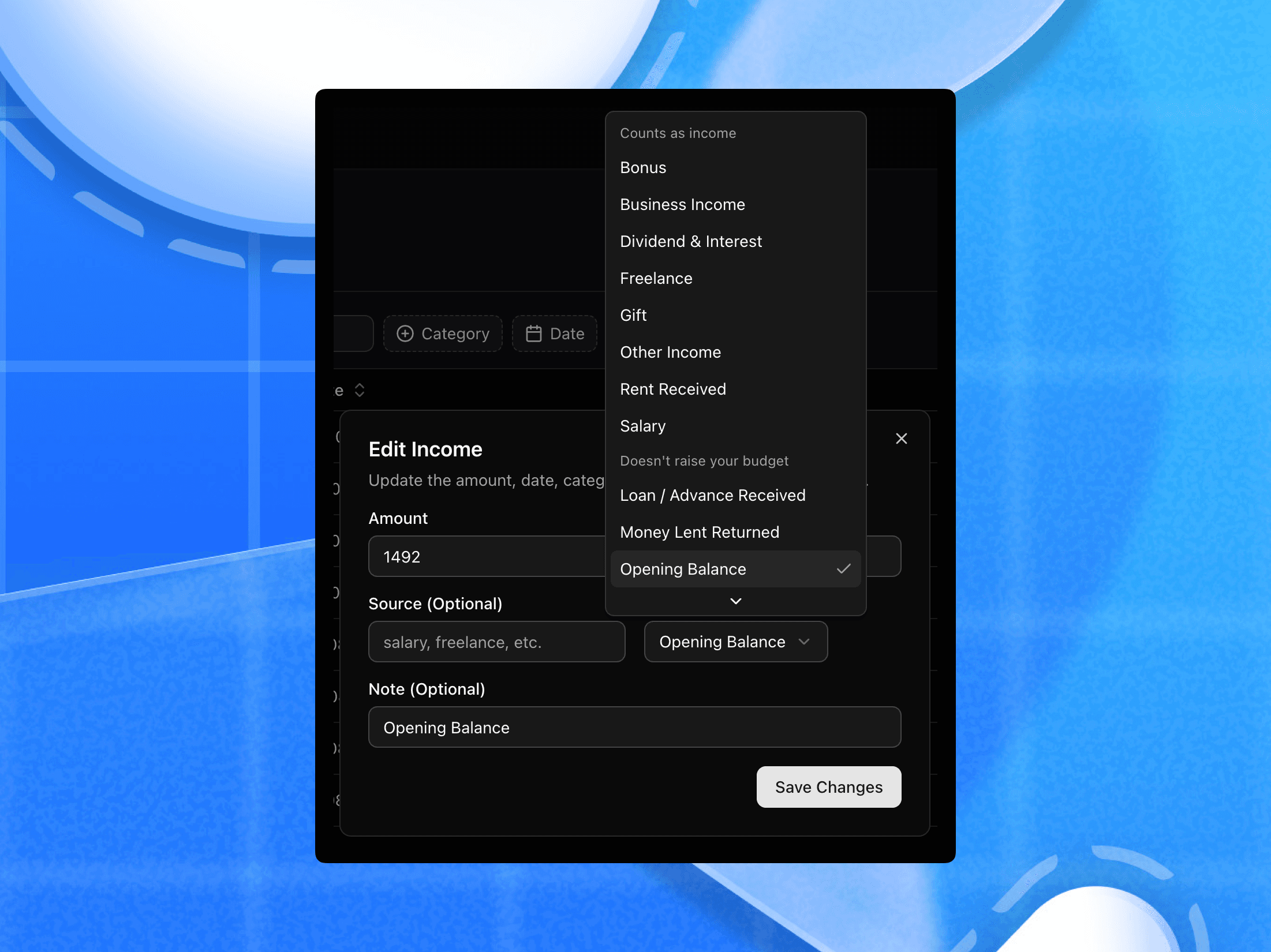Select Bonus from the category list

pyautogui.click(x=735, y=167)
